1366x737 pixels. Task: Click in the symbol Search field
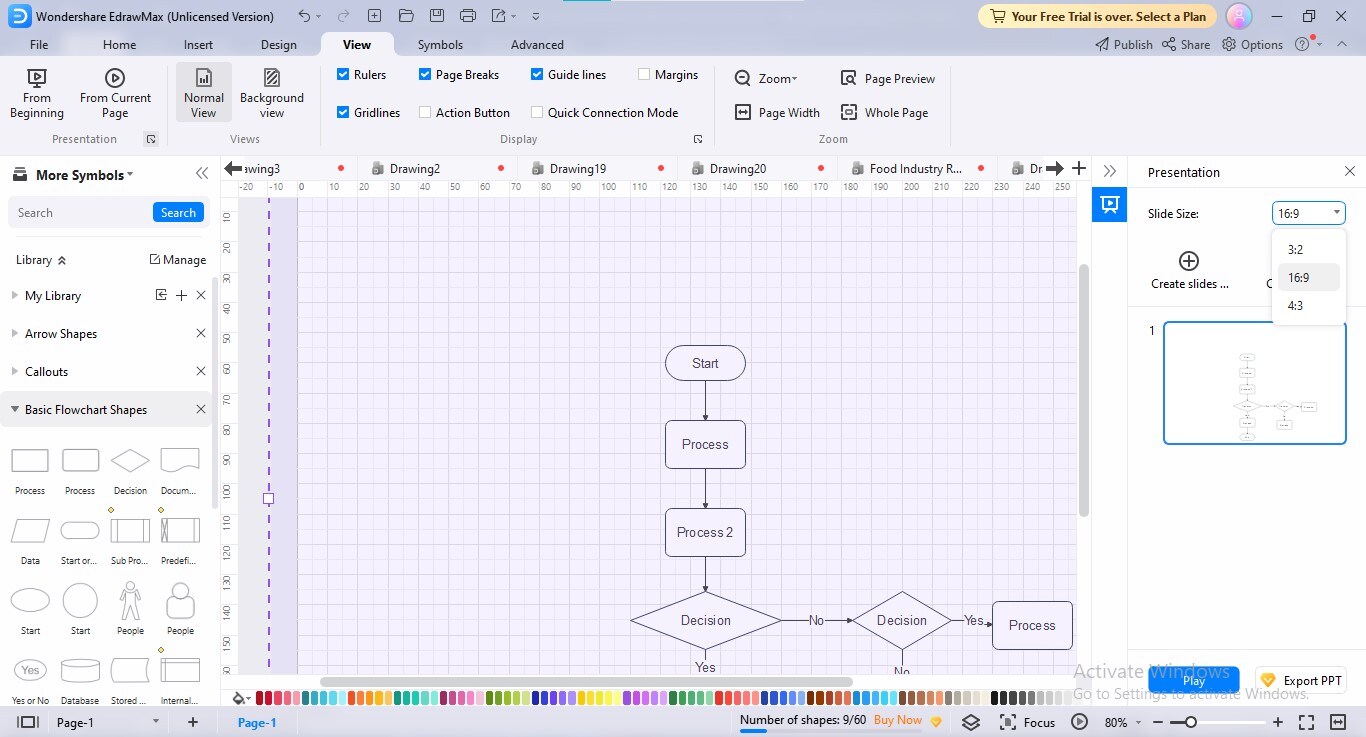click(81, 213)
